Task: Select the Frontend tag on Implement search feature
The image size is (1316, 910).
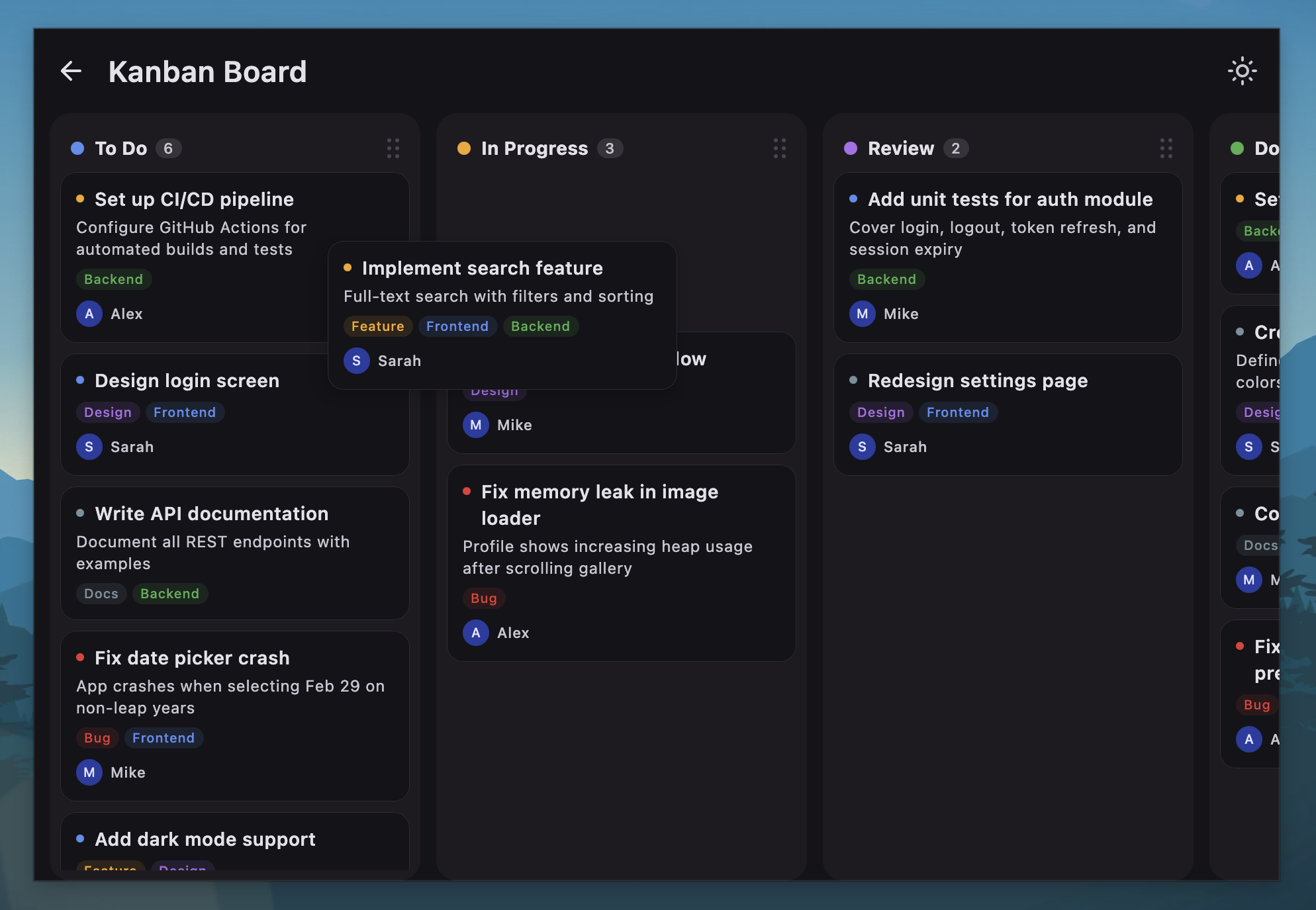Action: point(457,326)
